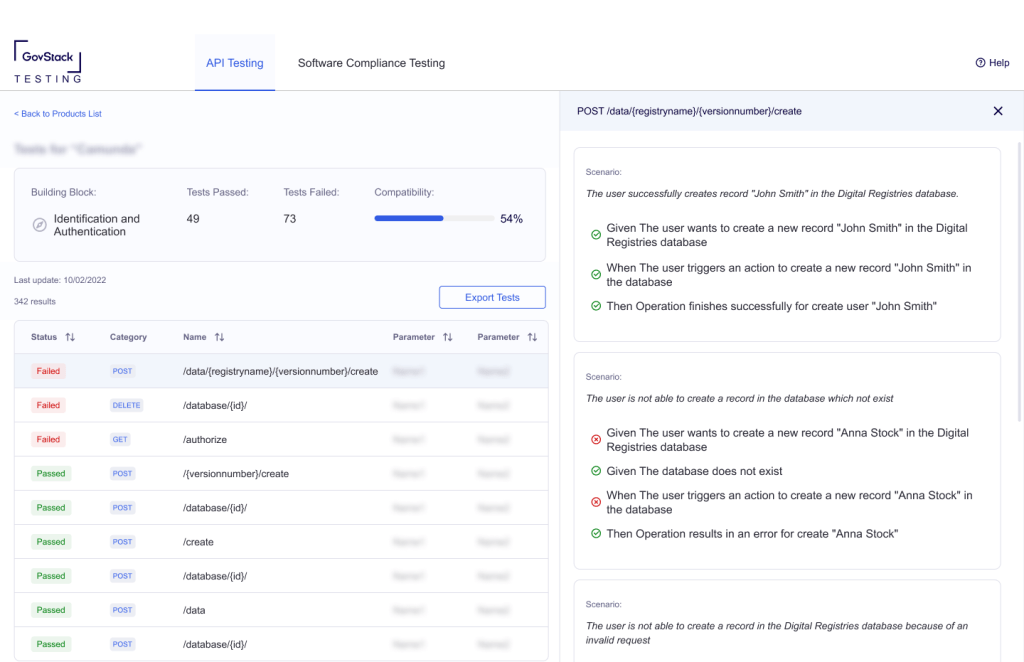Click red failed icon beside "When ... Anna Stock" step
1024x662 pixels.
point(596,502)
